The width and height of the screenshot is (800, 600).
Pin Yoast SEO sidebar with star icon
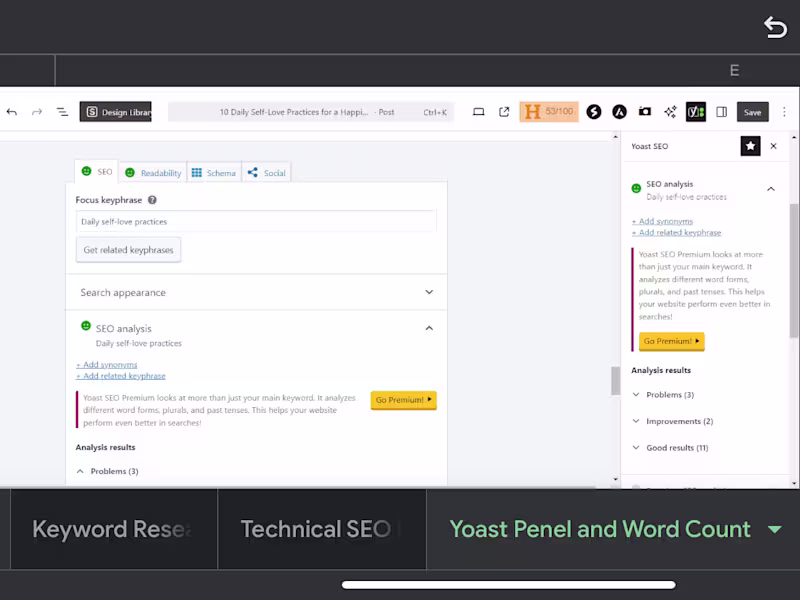[751, 146]
